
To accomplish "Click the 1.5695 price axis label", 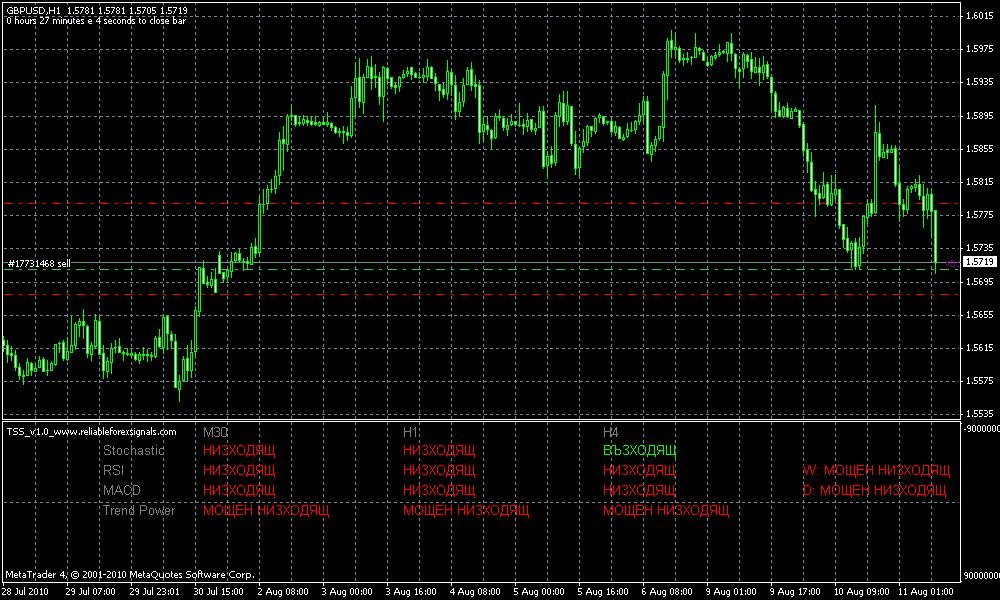I will coord(980,282).
